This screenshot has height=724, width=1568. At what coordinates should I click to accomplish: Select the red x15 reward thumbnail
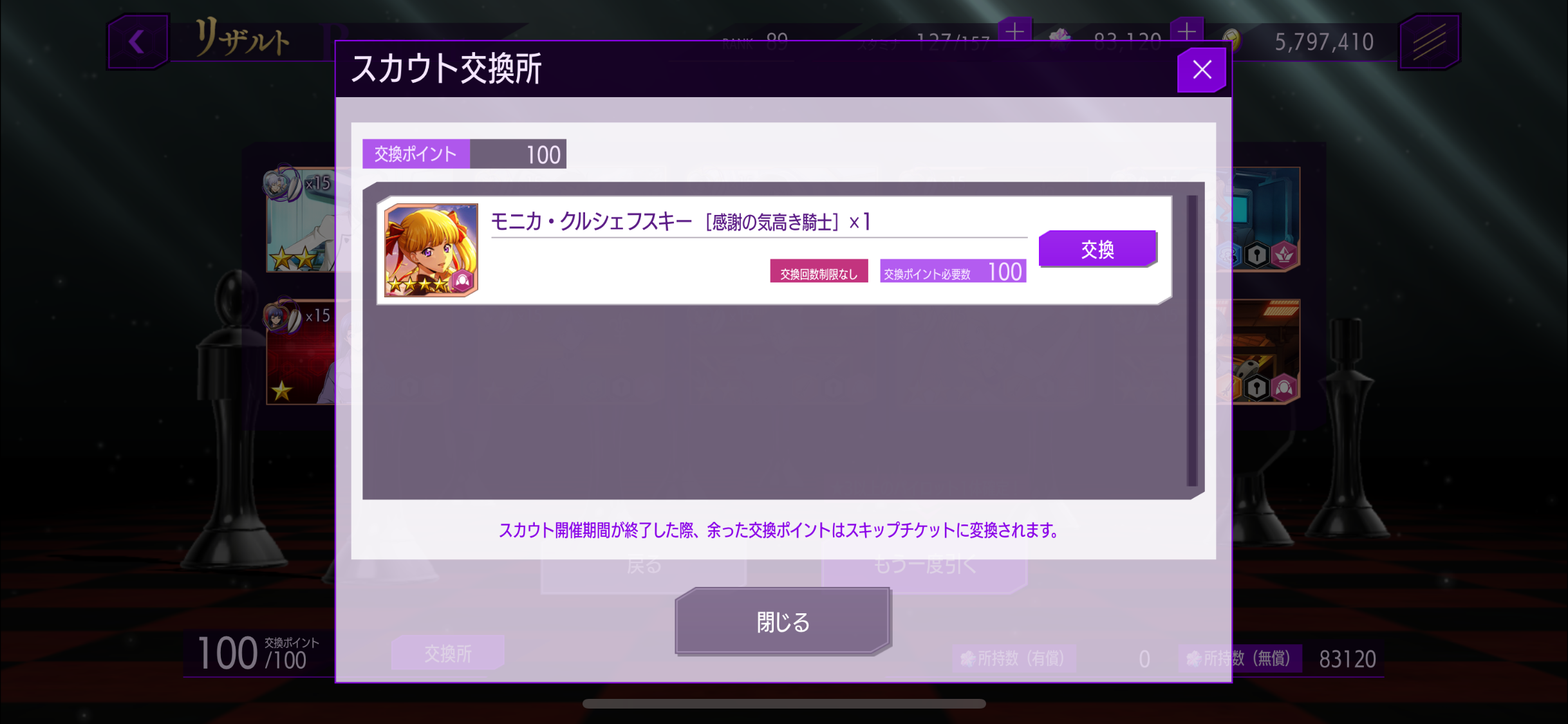301,351
